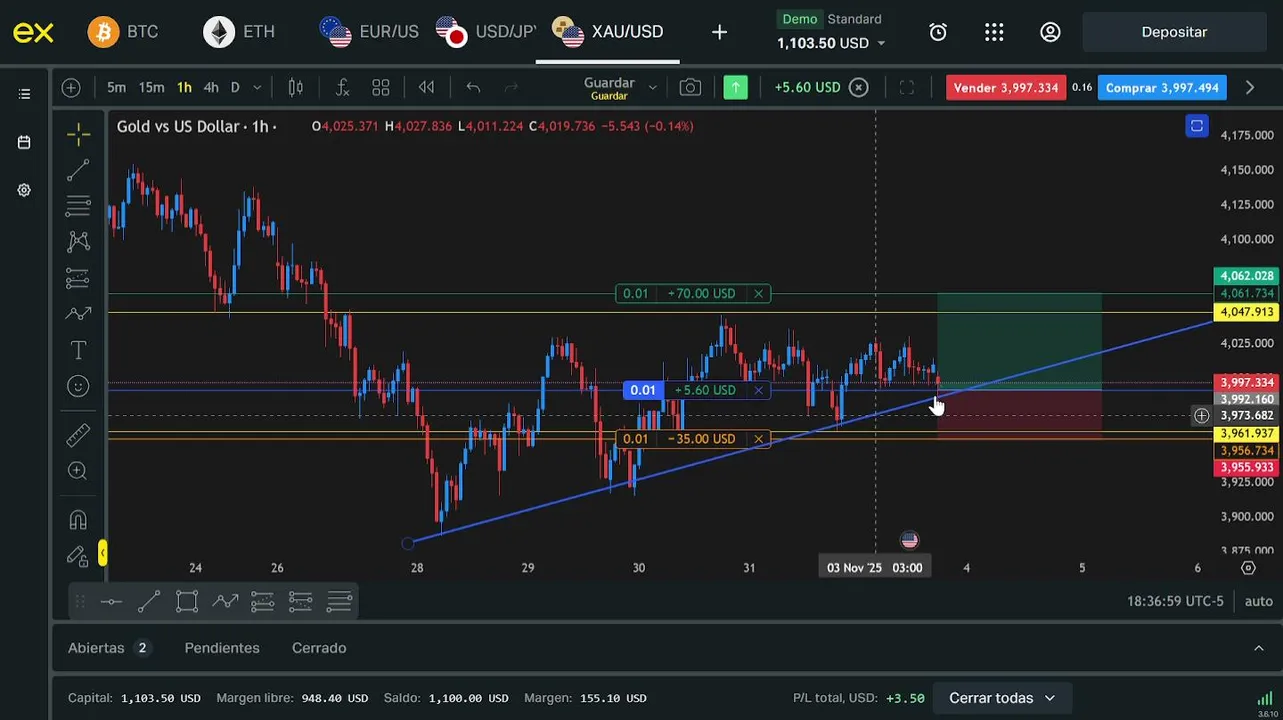Image resolution: width=1283 pixels, height=720 pixels.
Task: Toggle magnet mode for drawings
Action: [78, 520]
